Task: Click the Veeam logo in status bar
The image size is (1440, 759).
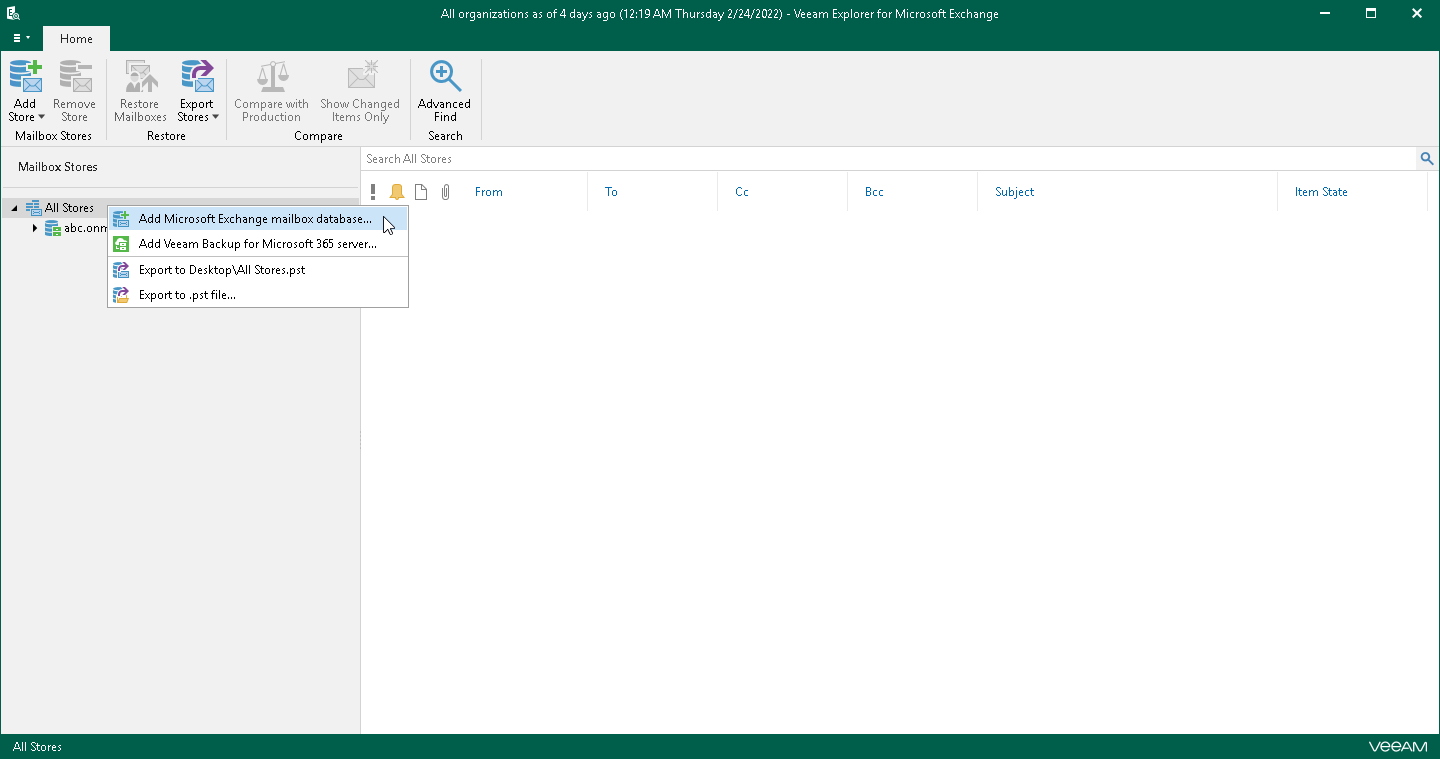Action: [x=1396, y=747]
